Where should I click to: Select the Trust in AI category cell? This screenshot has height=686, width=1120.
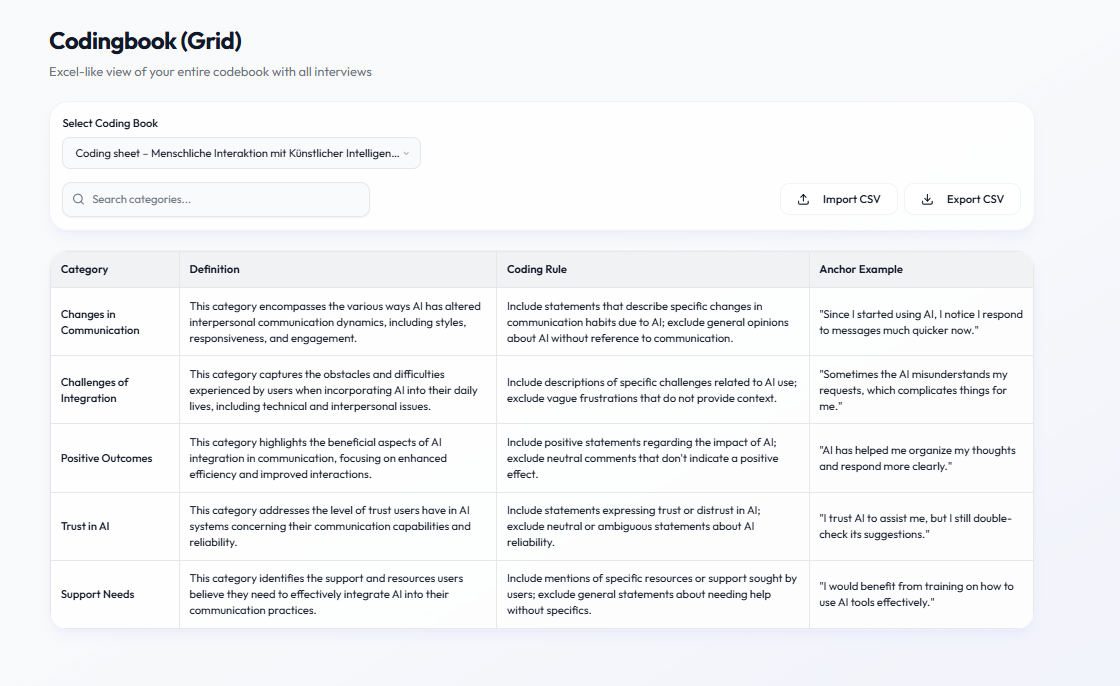click(x=85, y=526)
